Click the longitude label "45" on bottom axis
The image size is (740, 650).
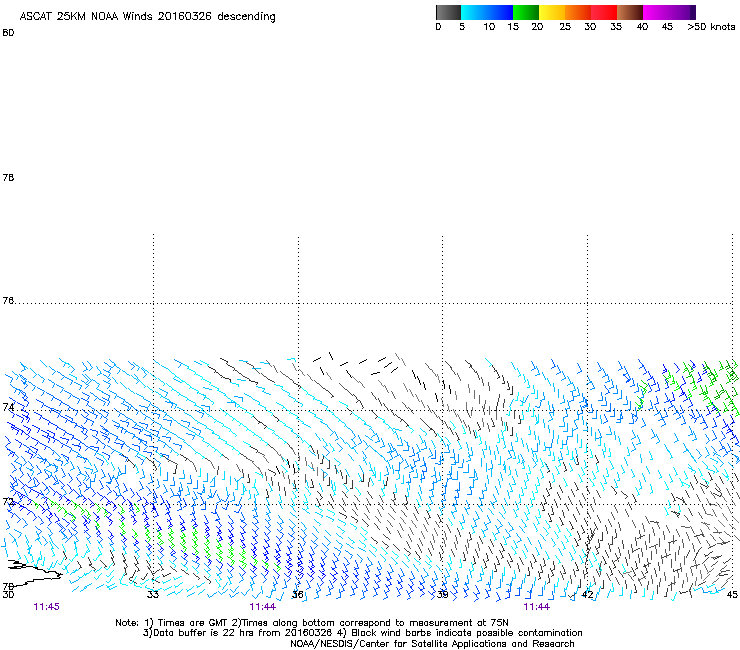click(x=732, y=595)
